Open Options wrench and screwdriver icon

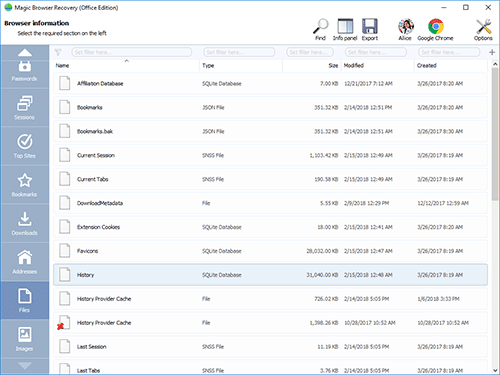click(x=483, y=30)
